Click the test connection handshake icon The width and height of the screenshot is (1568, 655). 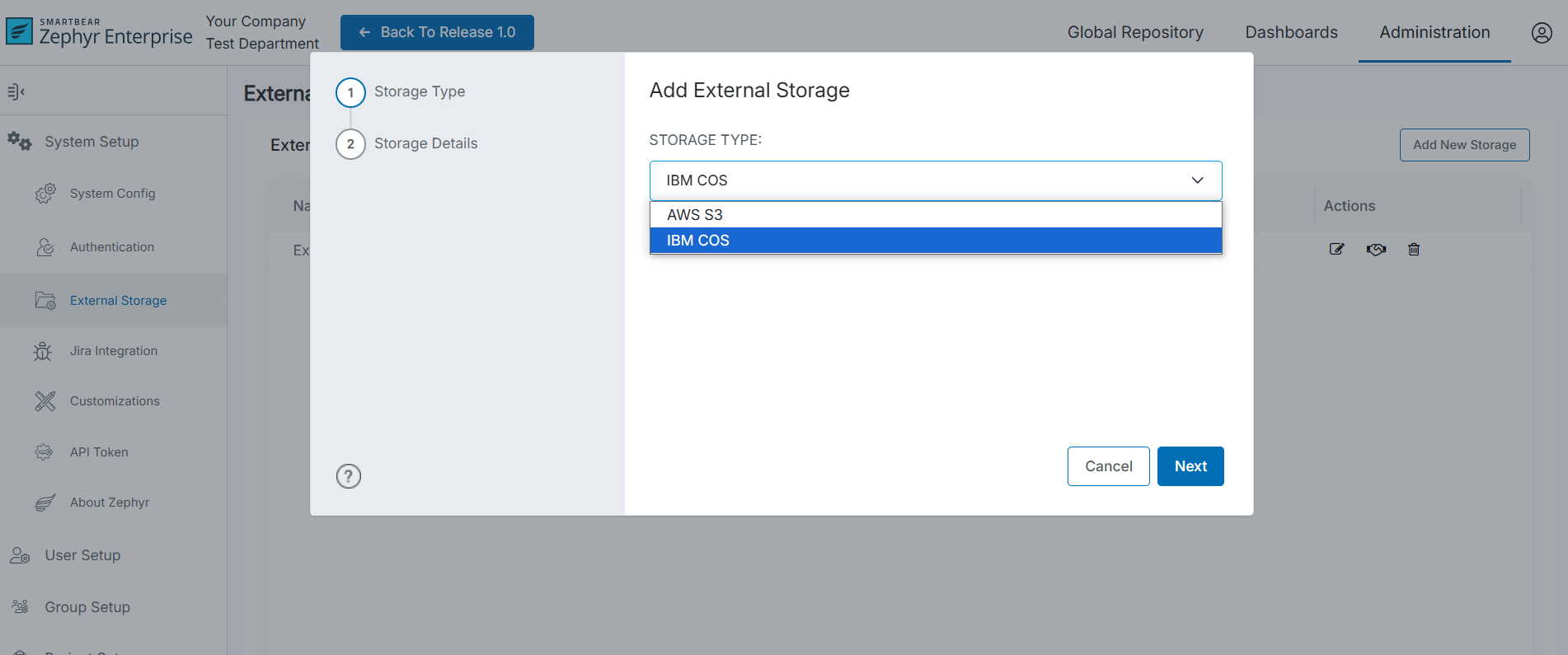1376,249
